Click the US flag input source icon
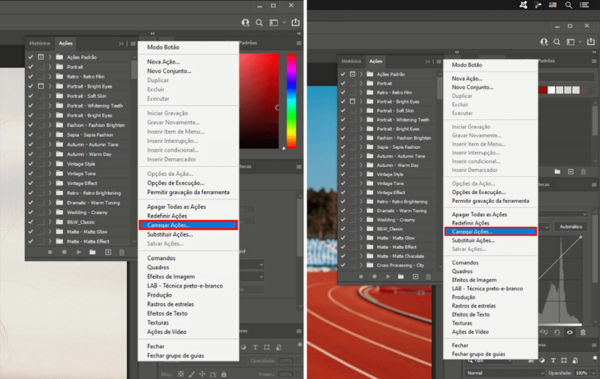600x379 pixels. pyautogui.click(x=553, y=5)
